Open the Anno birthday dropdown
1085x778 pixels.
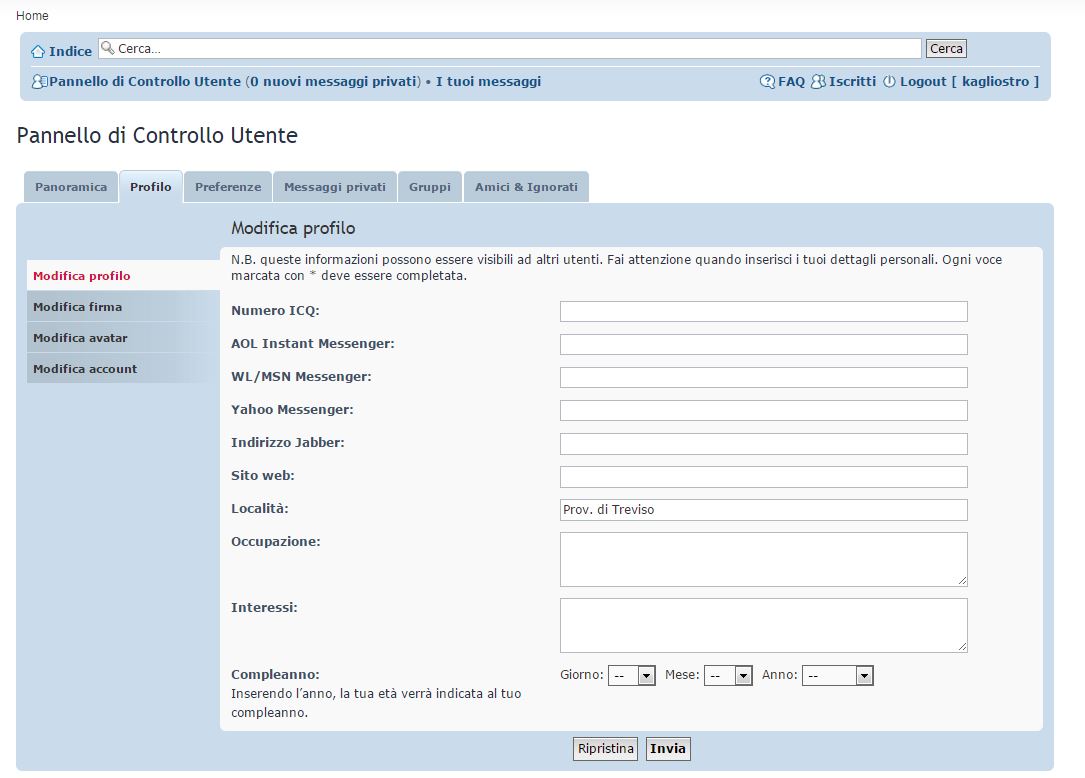[838, 676]
